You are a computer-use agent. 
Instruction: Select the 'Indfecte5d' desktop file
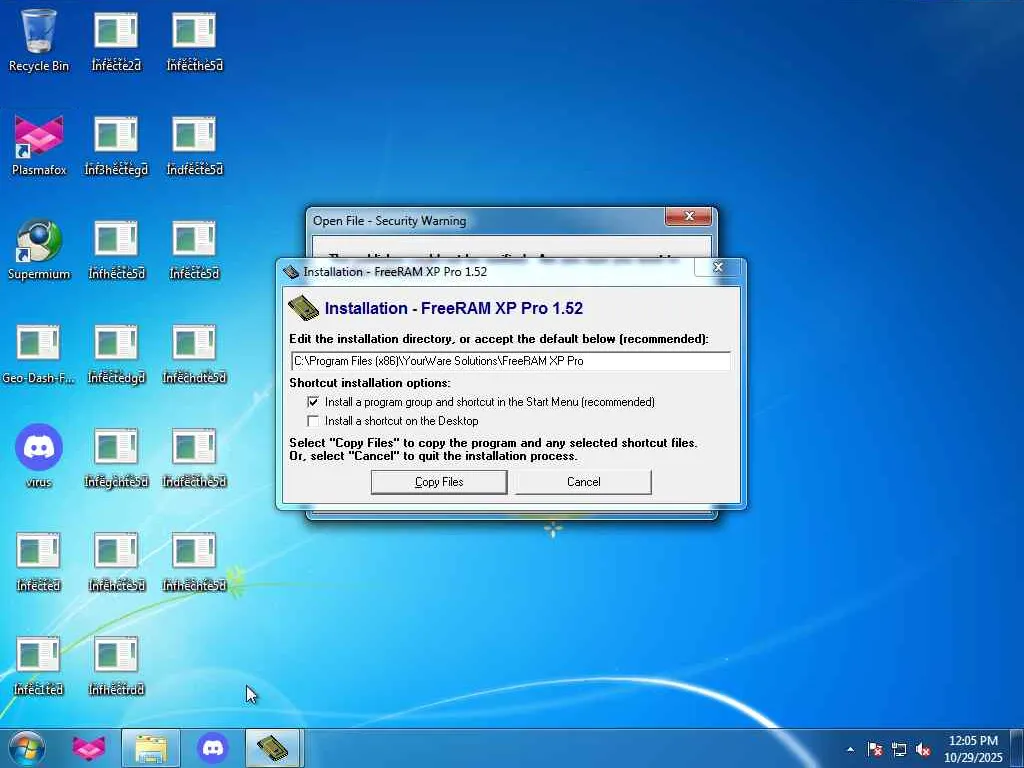(x=194, y=145)
